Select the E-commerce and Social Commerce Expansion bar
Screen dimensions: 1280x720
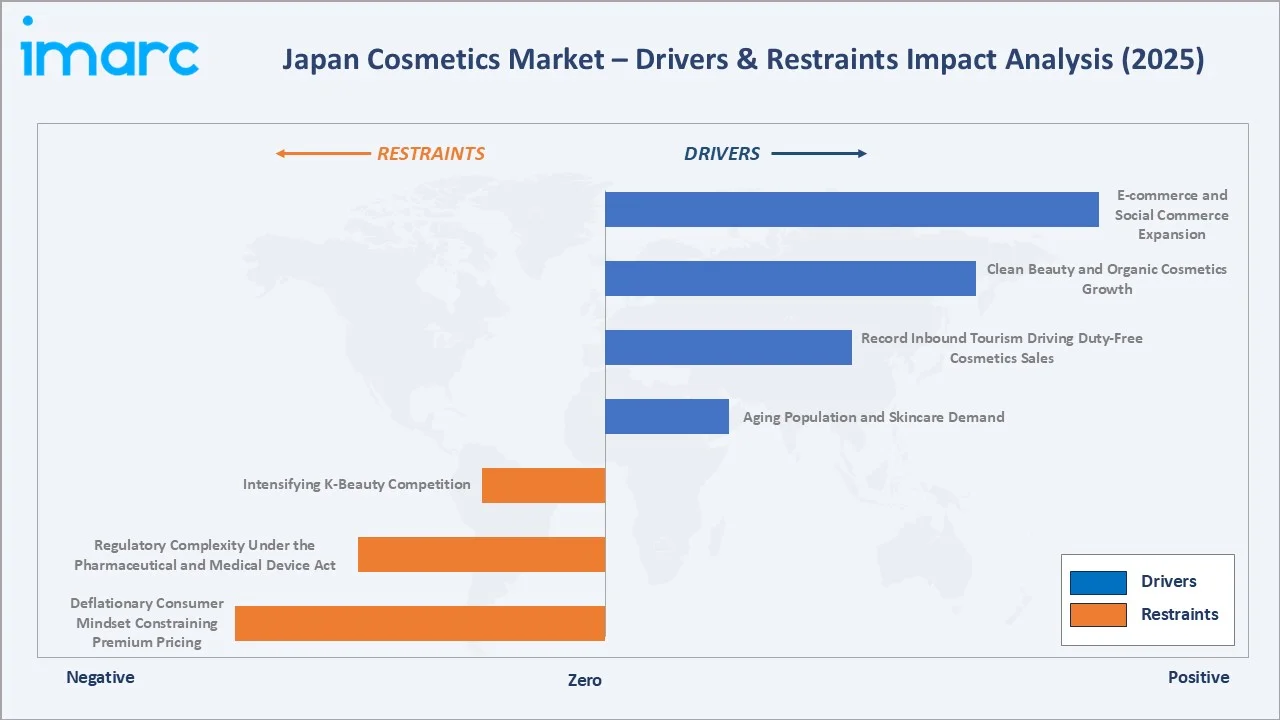(852, 209)
